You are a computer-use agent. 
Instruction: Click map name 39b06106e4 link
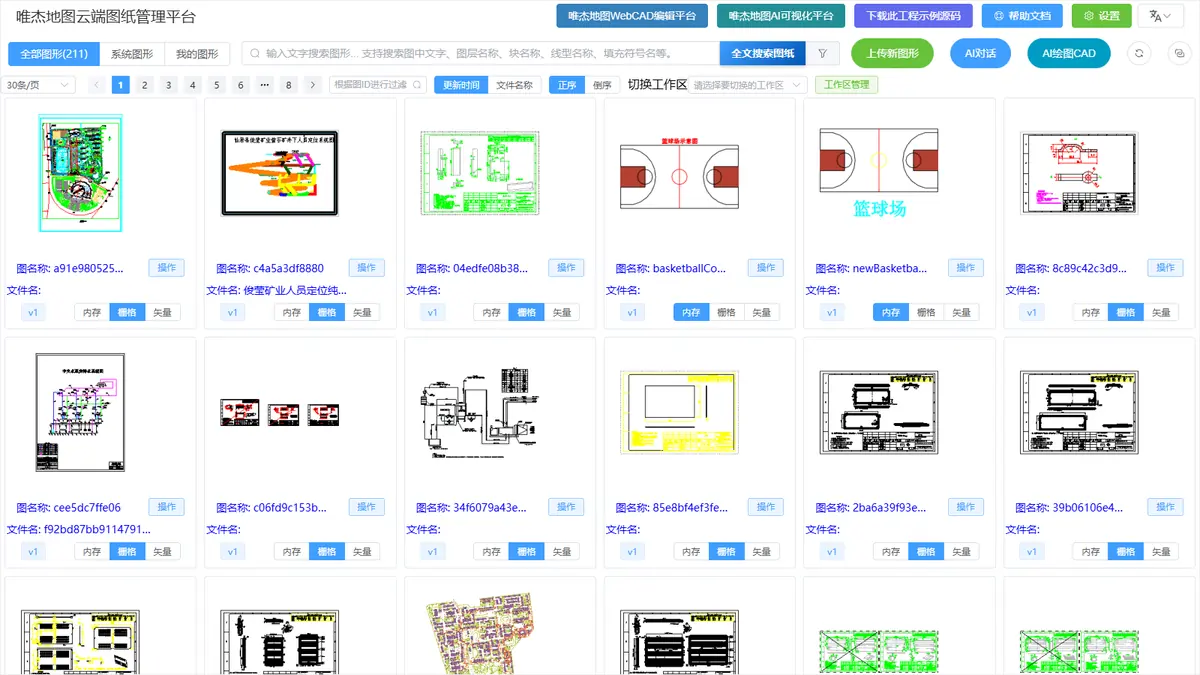1070,507
